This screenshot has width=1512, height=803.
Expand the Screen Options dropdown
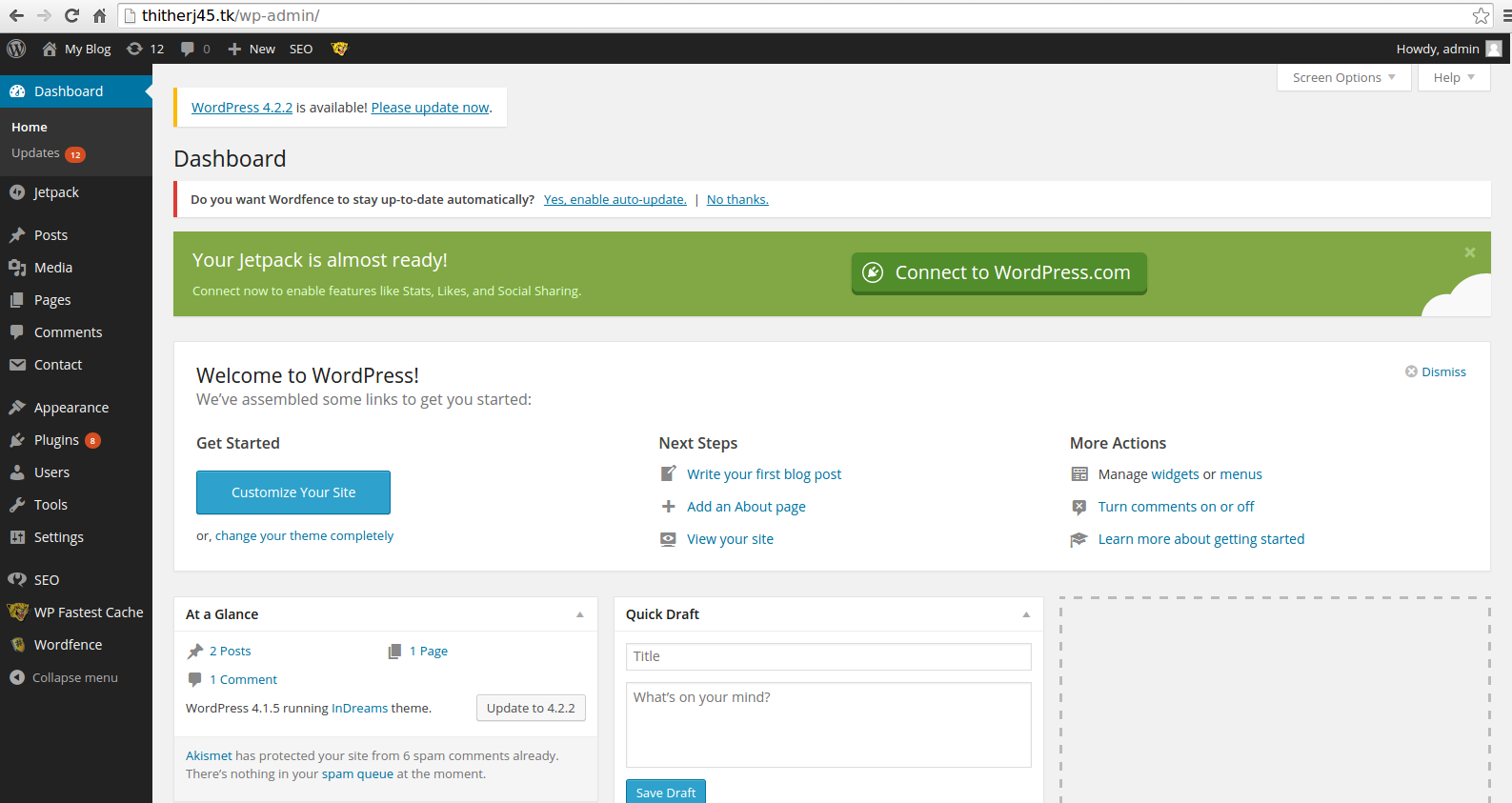click(1343, 77)
